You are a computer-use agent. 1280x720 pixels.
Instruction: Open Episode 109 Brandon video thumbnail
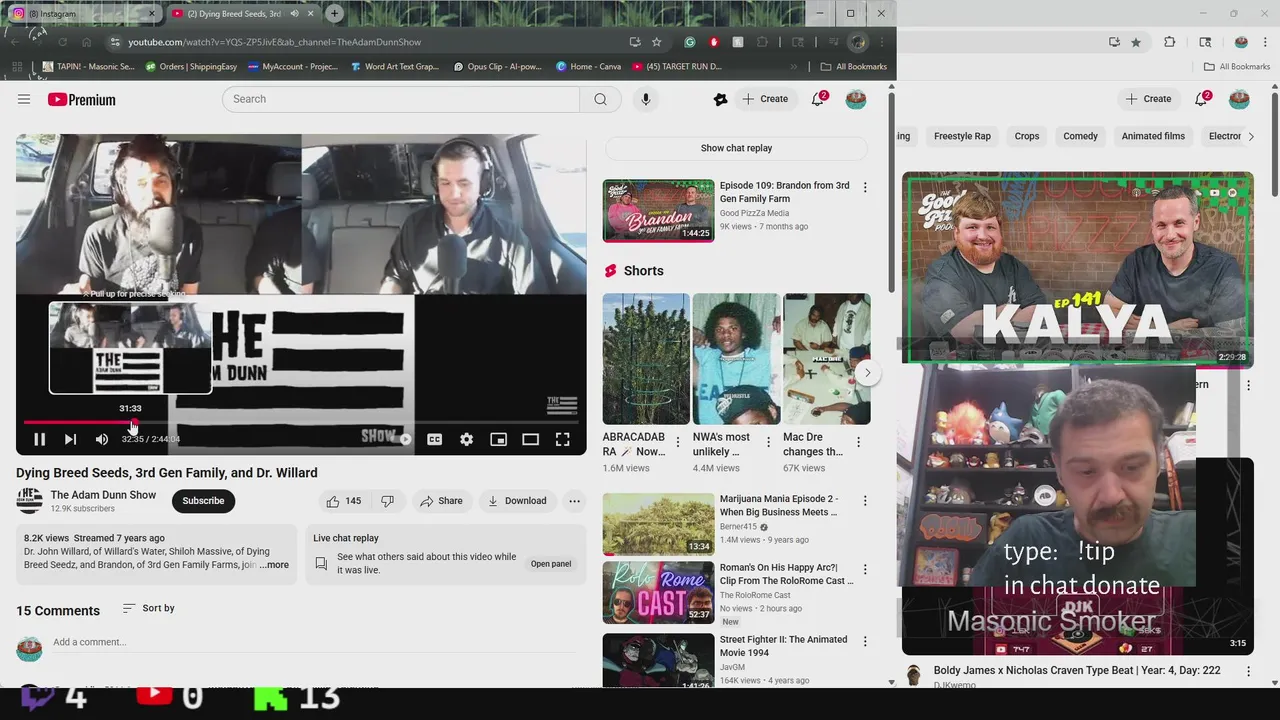[x=658, y=211]
